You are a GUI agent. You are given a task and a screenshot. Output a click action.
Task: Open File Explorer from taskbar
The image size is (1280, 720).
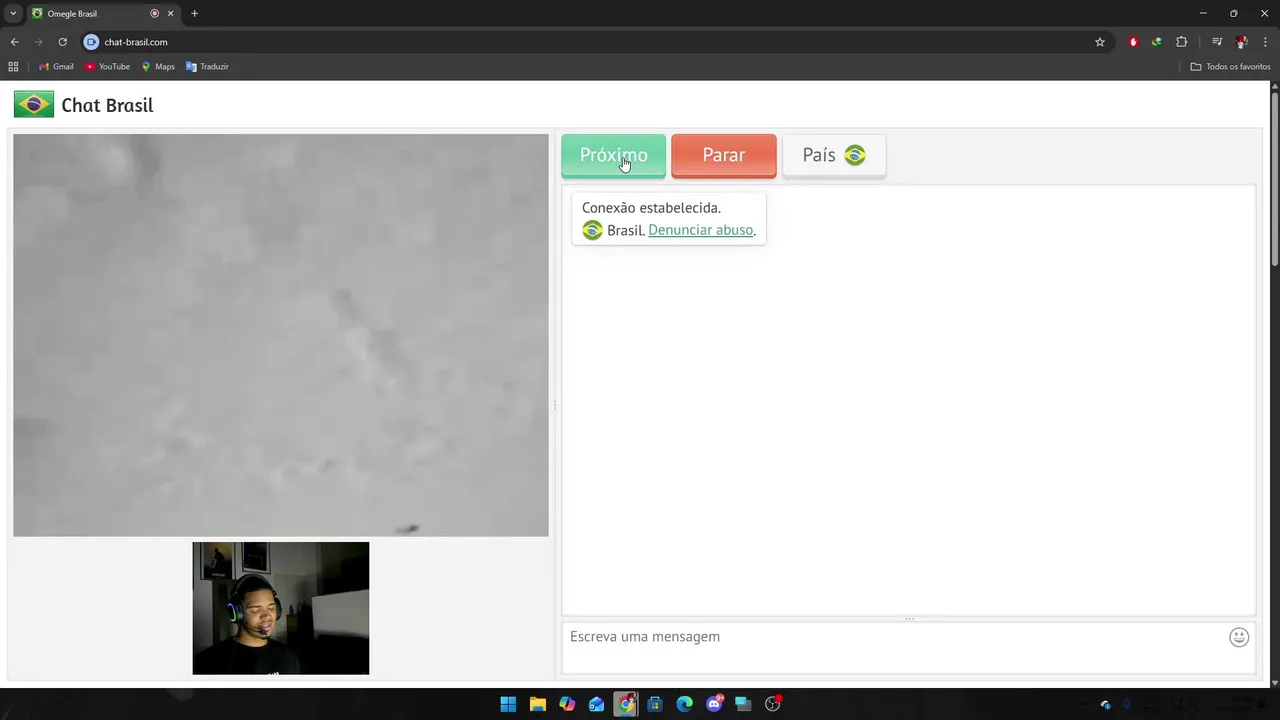pos(538,704)
